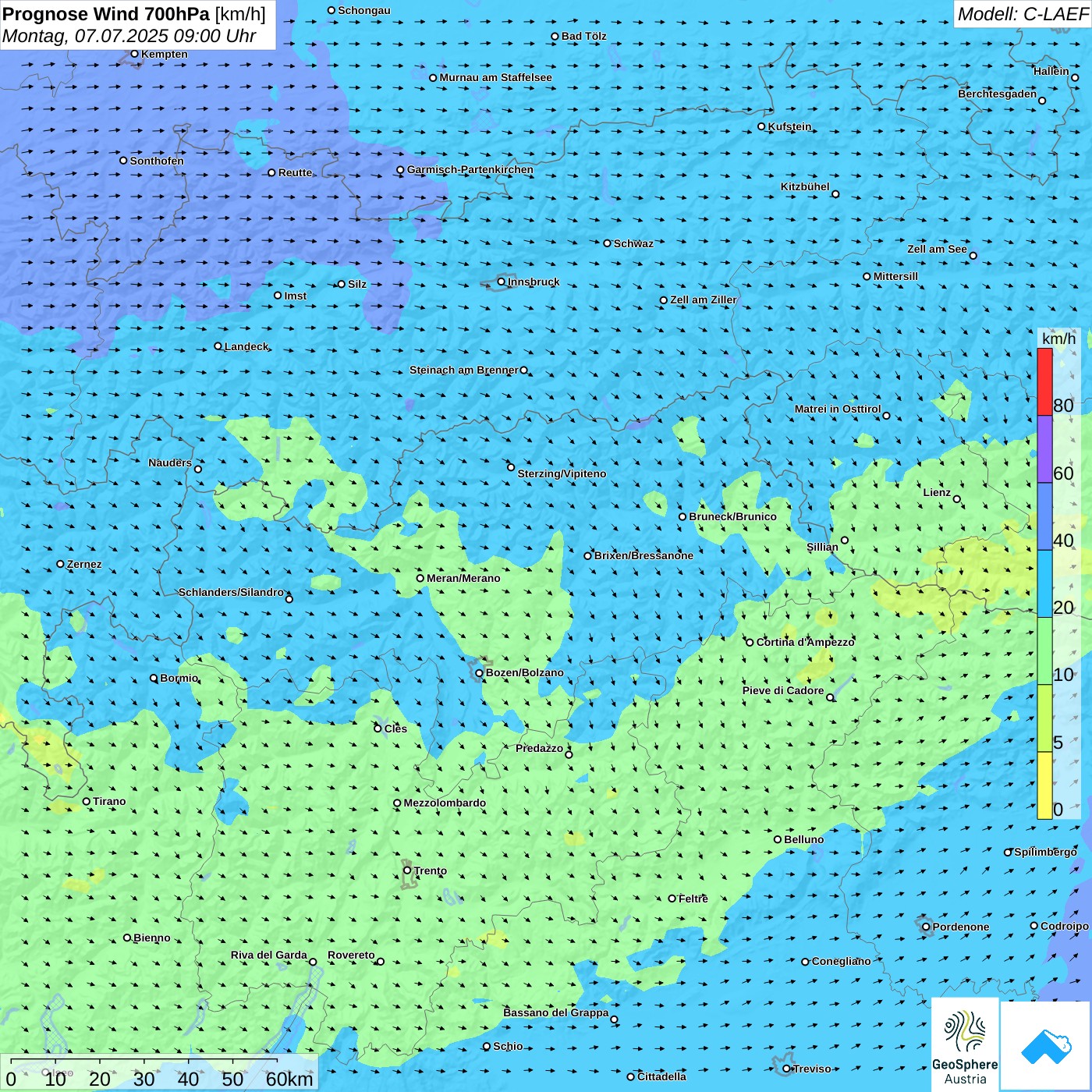This screenshot has height=1092, width=1092.
Task: Click the Cortina d'Ampezzo marker
Action: (750, 643)
